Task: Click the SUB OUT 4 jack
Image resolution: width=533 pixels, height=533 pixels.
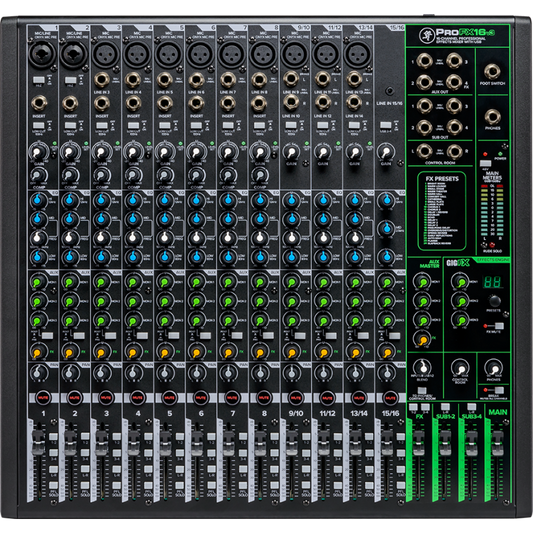Action: 454,127
